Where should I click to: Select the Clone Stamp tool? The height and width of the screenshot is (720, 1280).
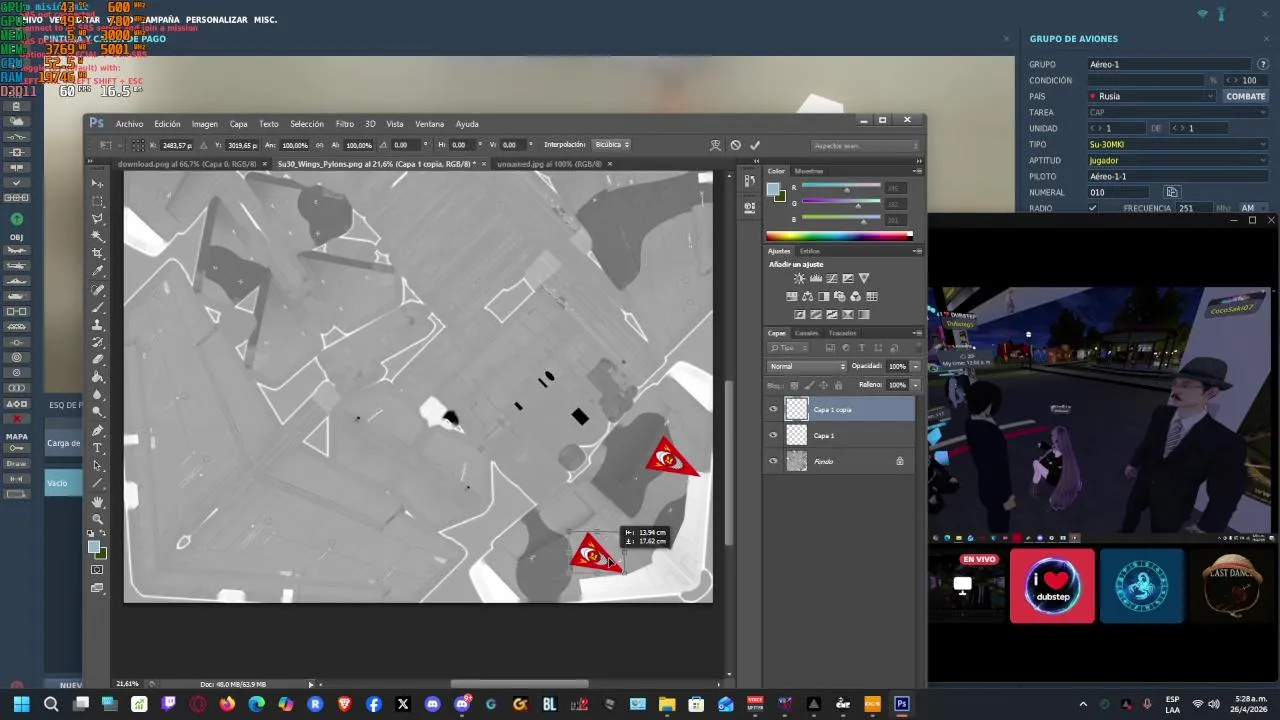[97, 325]
